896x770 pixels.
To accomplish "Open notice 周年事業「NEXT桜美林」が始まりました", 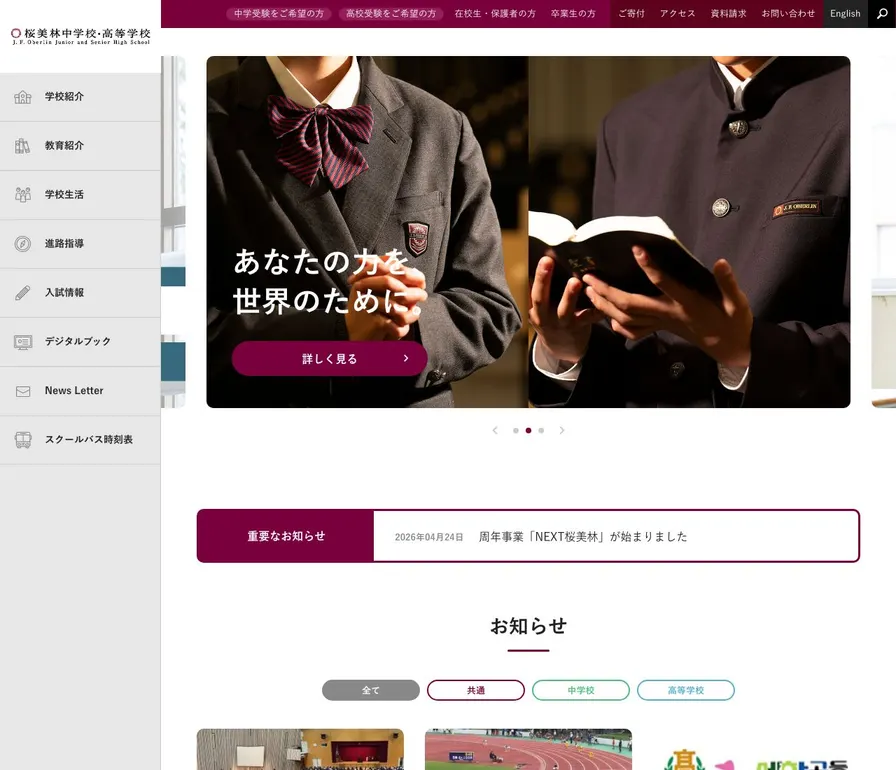I will point(583,536).
